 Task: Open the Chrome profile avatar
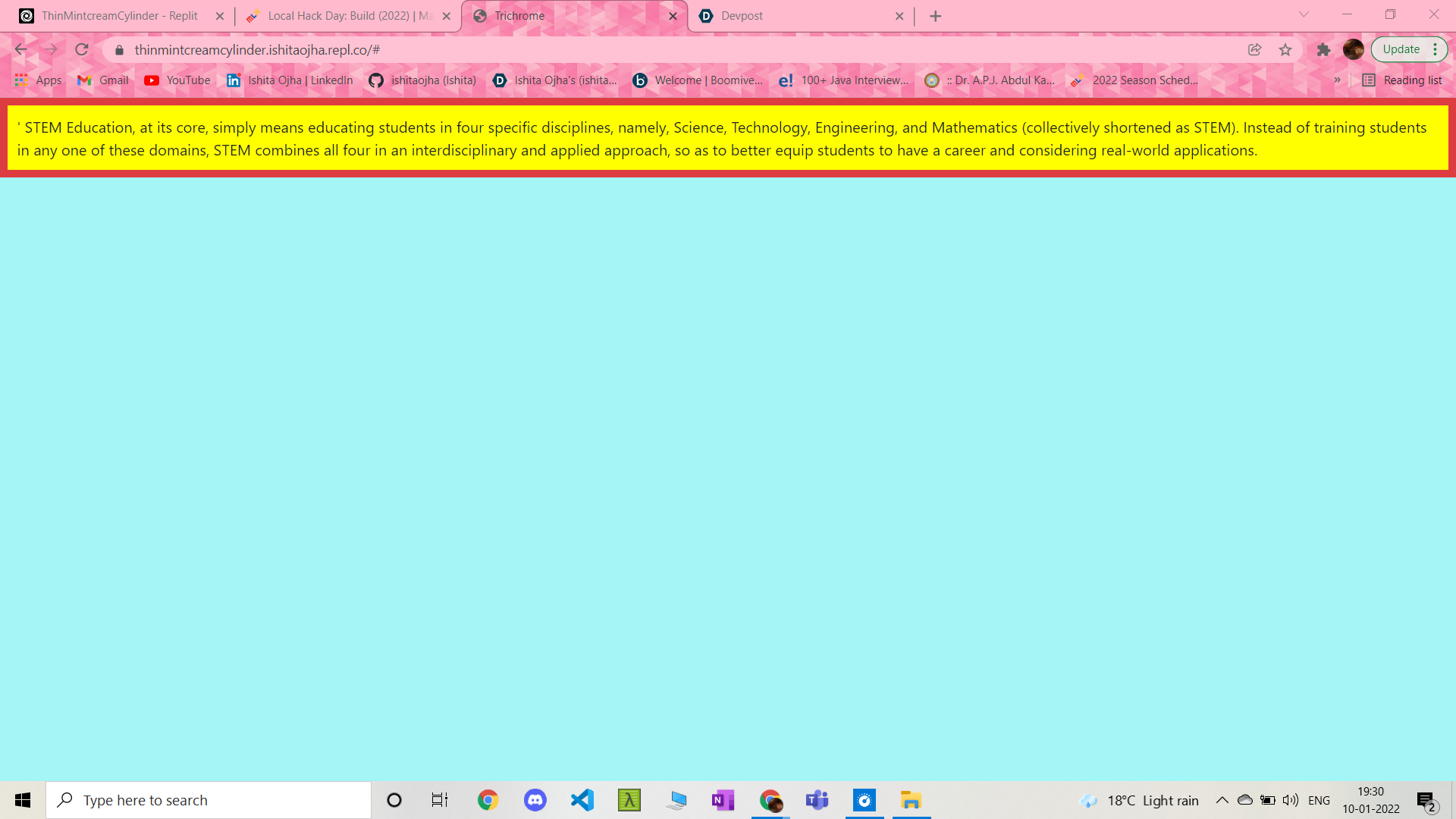point(1353,50)
